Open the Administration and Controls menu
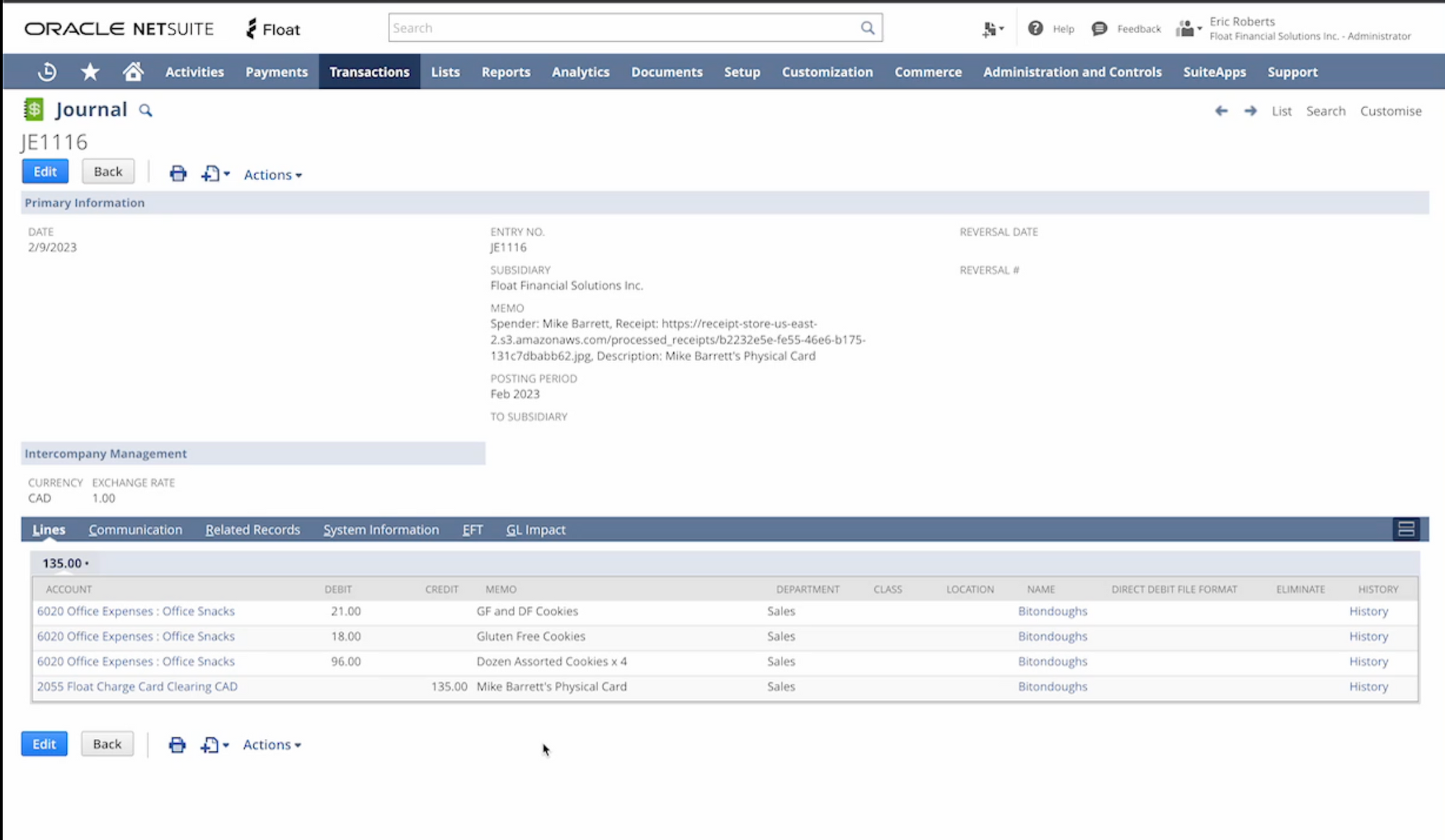1445x840 pixels. 1072,72
